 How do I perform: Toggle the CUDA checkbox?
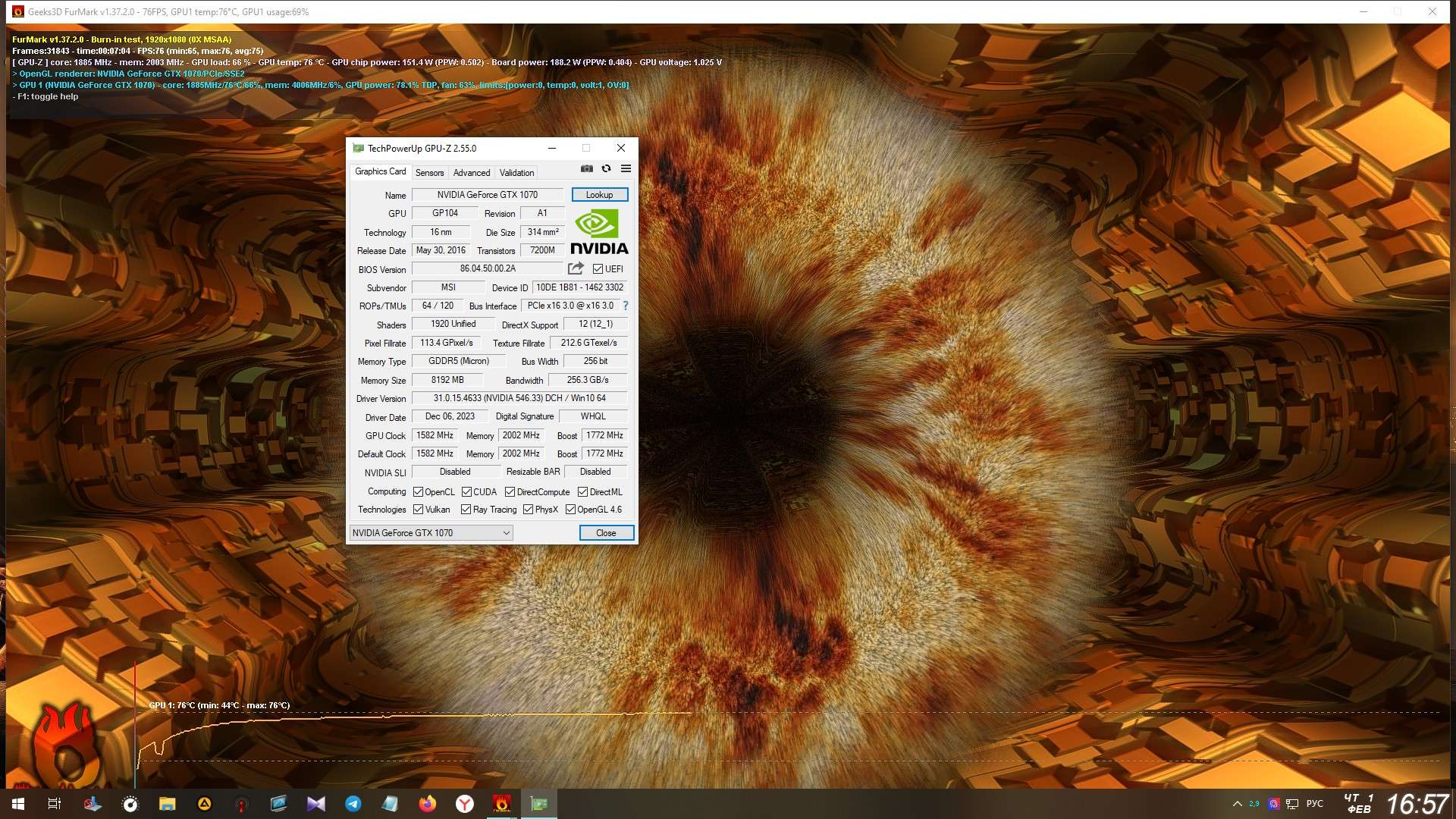pyautogui.click(x=467, y=492)
